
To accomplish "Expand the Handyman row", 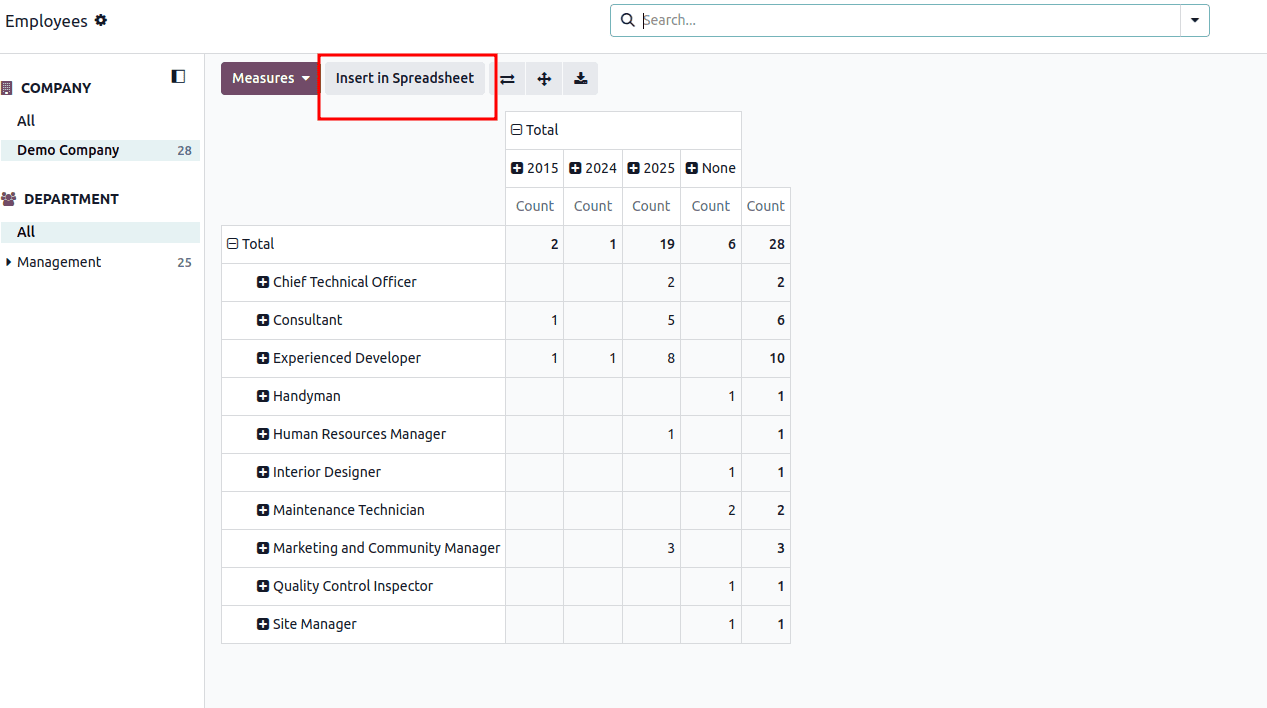I will [263, 396].
